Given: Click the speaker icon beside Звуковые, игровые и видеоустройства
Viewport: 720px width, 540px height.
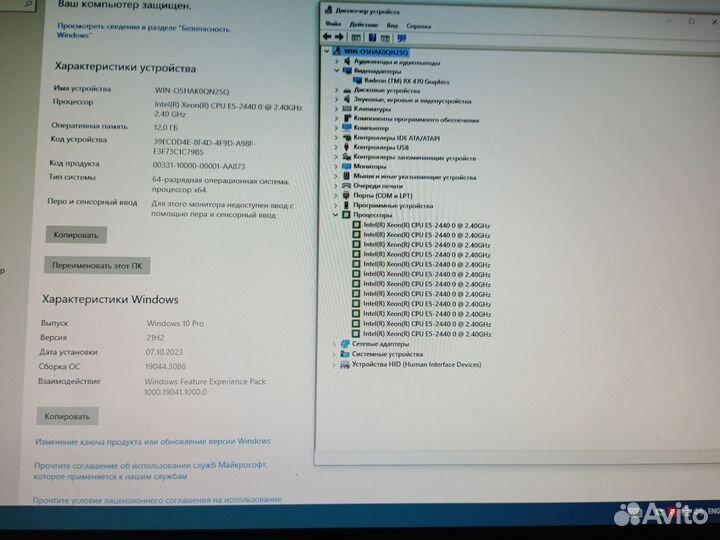Looking at the screenshot, I should click(x=347, y=100).
